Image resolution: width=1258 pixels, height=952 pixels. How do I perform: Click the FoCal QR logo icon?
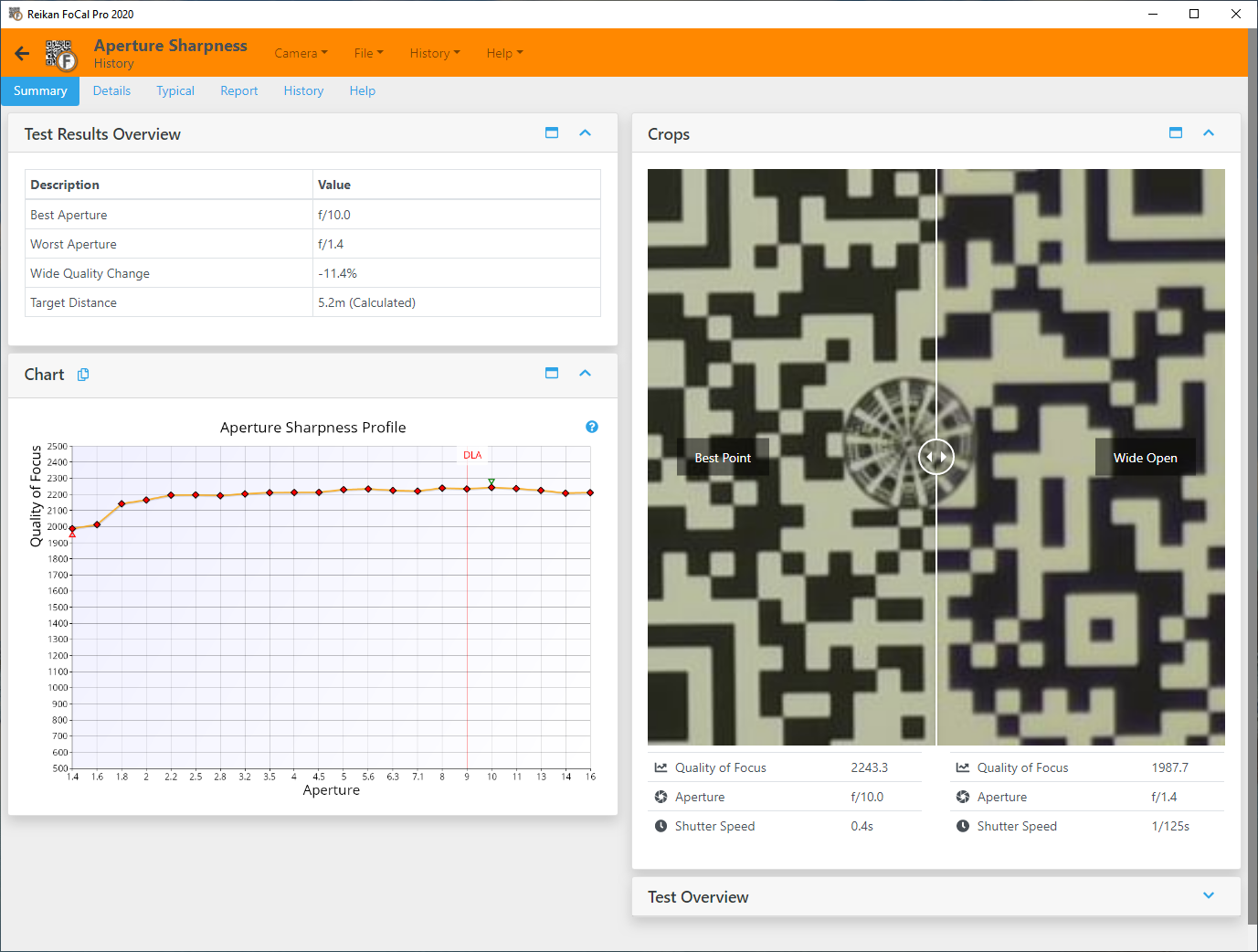[60, 55]
